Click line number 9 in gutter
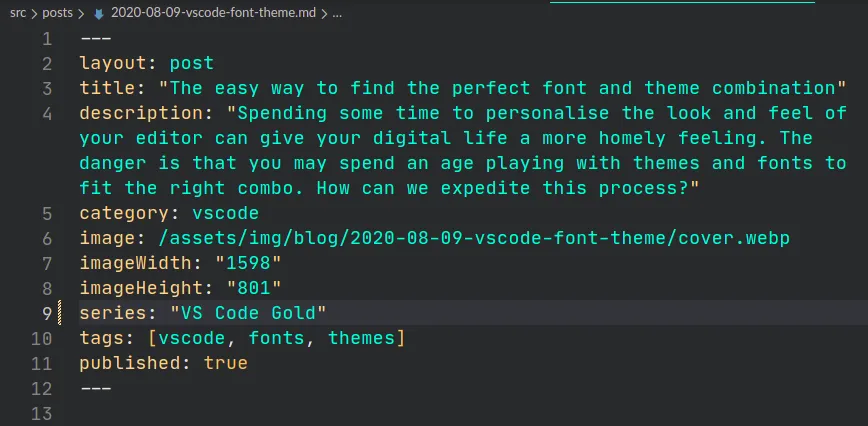The width and height of the screenshot is (868, 426). pyautogui.click(x=46, y=313)
